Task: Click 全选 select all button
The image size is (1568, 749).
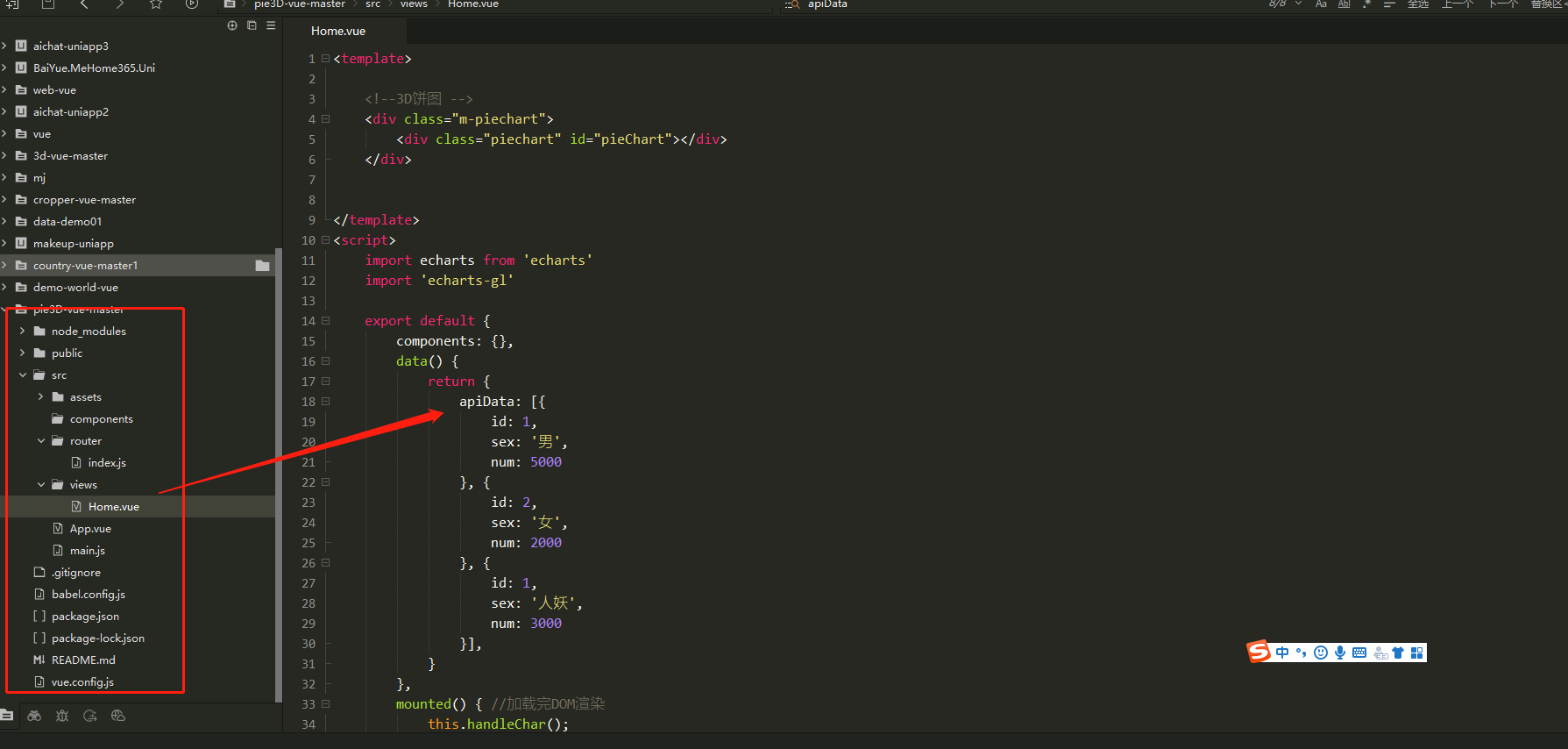Action: (1417, 4)
